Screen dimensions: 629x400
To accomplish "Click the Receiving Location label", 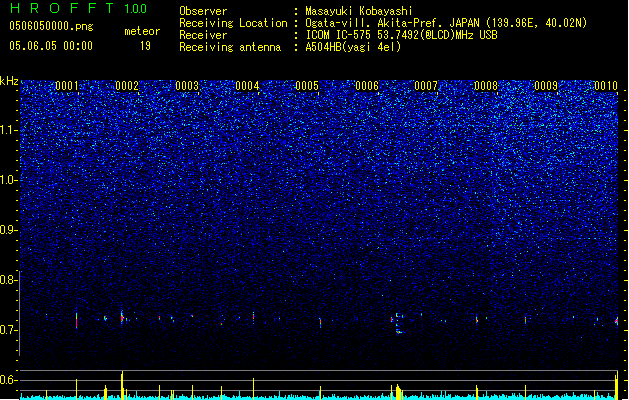I will pos(233,23).
